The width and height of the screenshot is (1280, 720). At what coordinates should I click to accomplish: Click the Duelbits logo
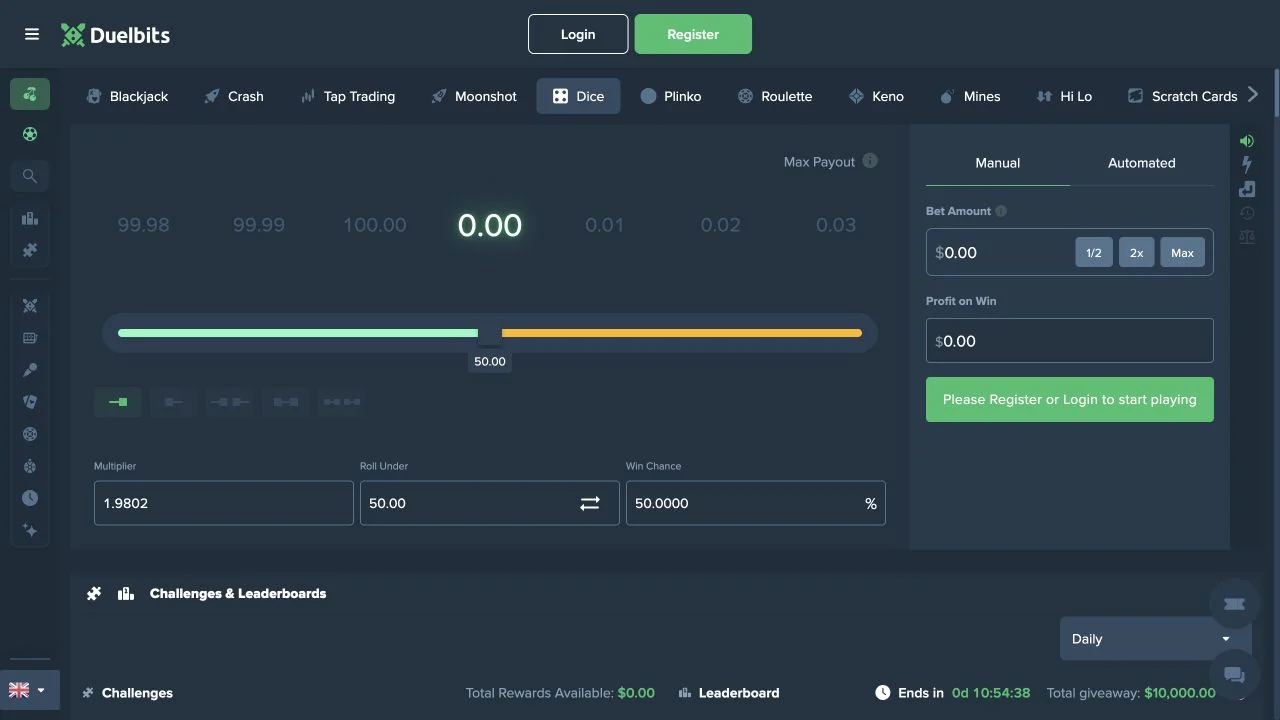[115, 35]
